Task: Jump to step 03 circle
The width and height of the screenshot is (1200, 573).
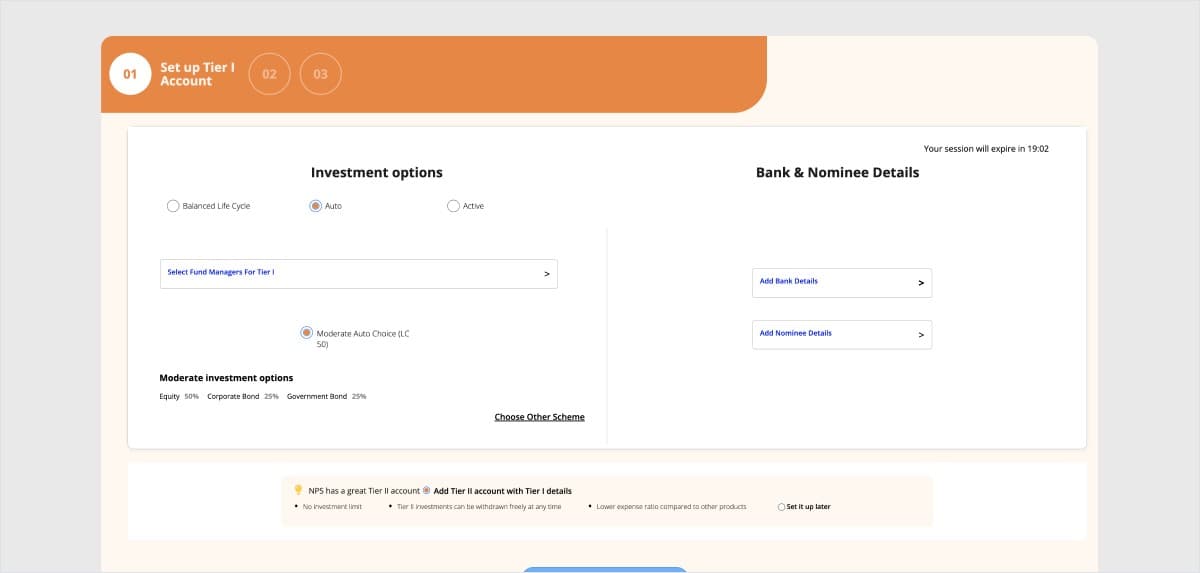Action: (x=320, y=74)
